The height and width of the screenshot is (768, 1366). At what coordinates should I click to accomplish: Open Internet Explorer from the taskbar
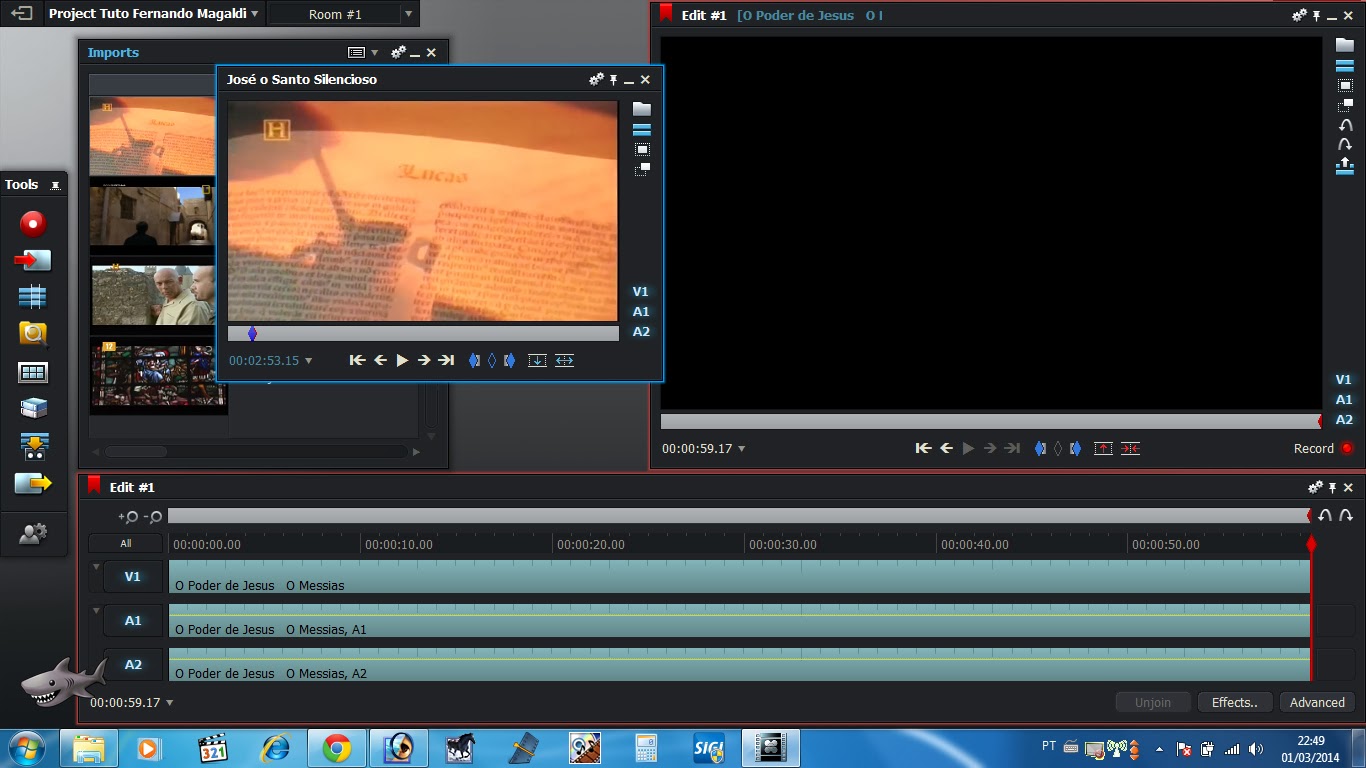point(275,748)
